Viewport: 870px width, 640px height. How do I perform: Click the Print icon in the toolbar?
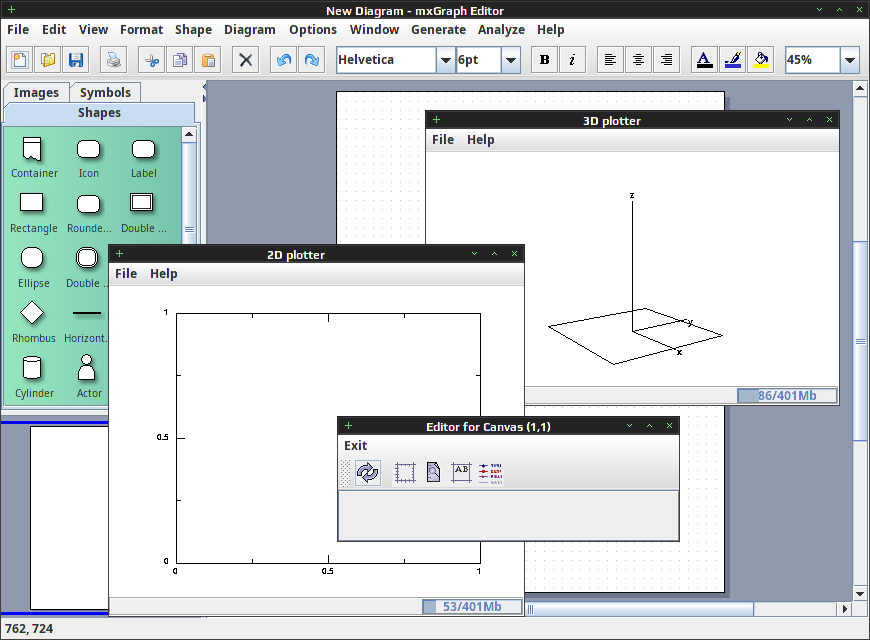[114, 60]
